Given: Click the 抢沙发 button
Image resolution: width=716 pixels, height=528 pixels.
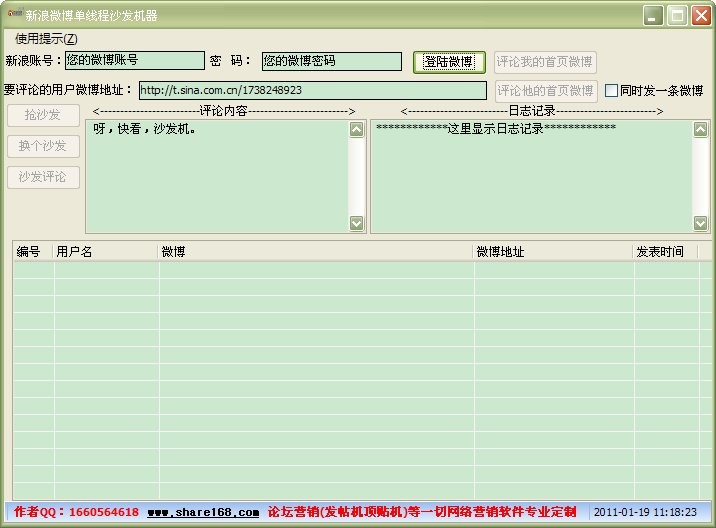Looking at the screenshot, I should [x=43, y=115].
